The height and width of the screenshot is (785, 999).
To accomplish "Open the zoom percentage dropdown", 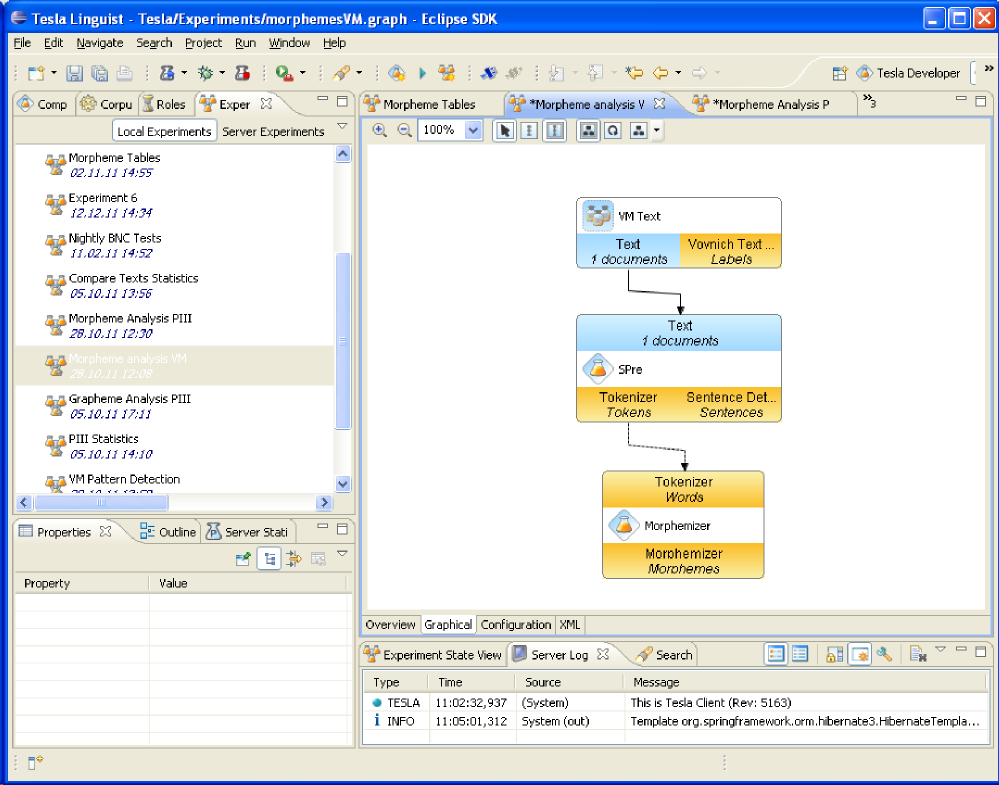I will [473, 131].
